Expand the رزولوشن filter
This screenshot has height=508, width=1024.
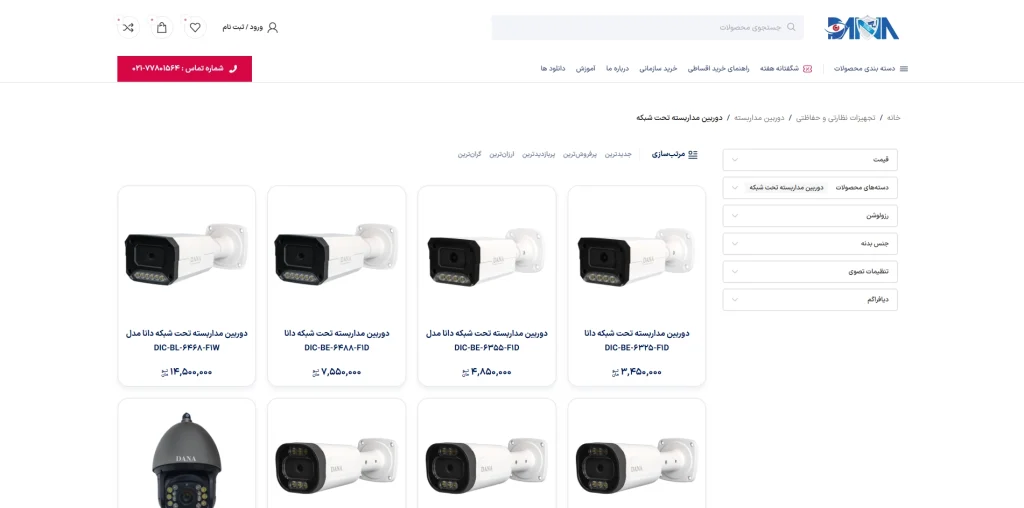pos(810,215)
